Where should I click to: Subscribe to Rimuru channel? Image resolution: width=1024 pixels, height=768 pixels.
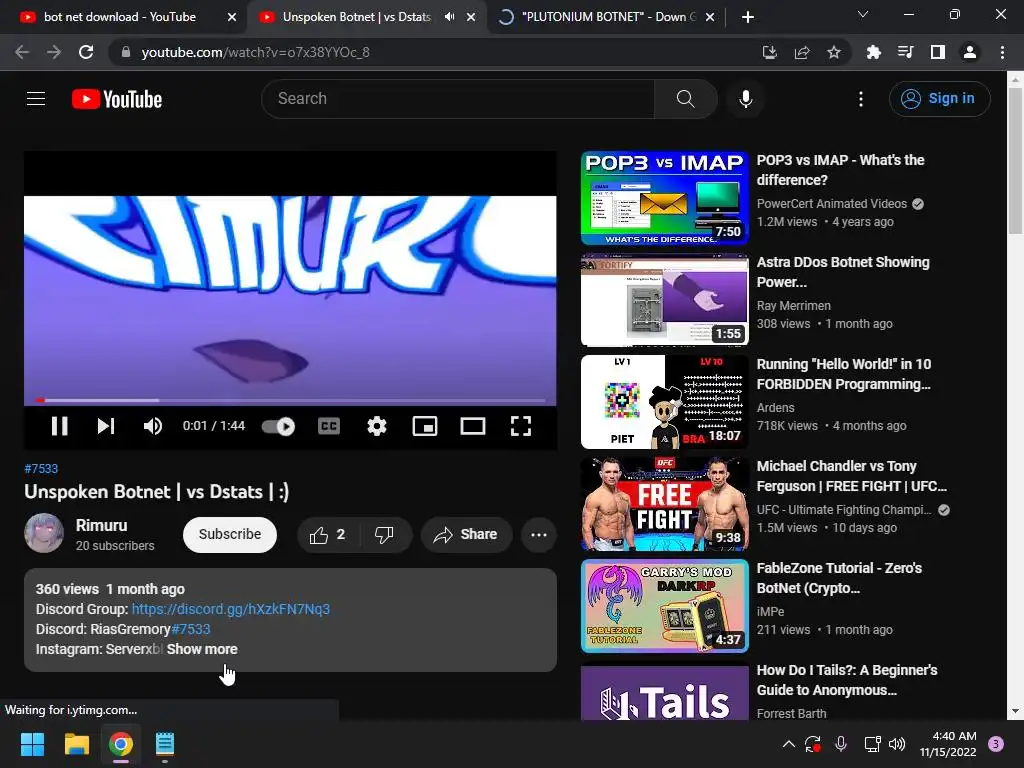tap(230, 534)
